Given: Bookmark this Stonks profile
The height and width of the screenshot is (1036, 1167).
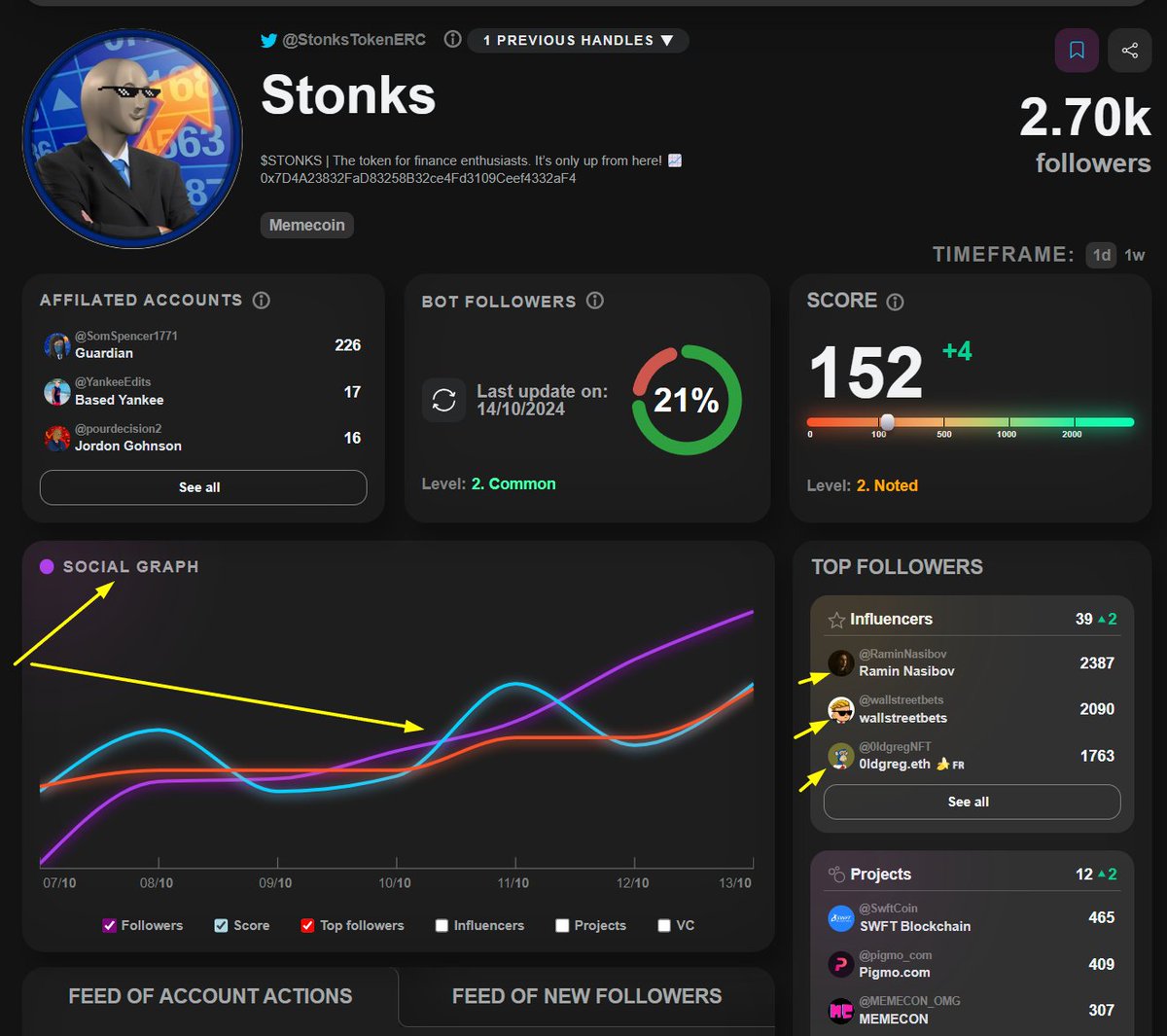Looking at the screenshot, I should tap(1077, 50).
